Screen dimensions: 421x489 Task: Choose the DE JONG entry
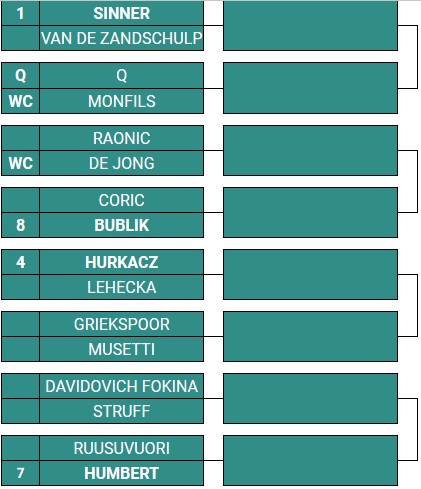121,163
